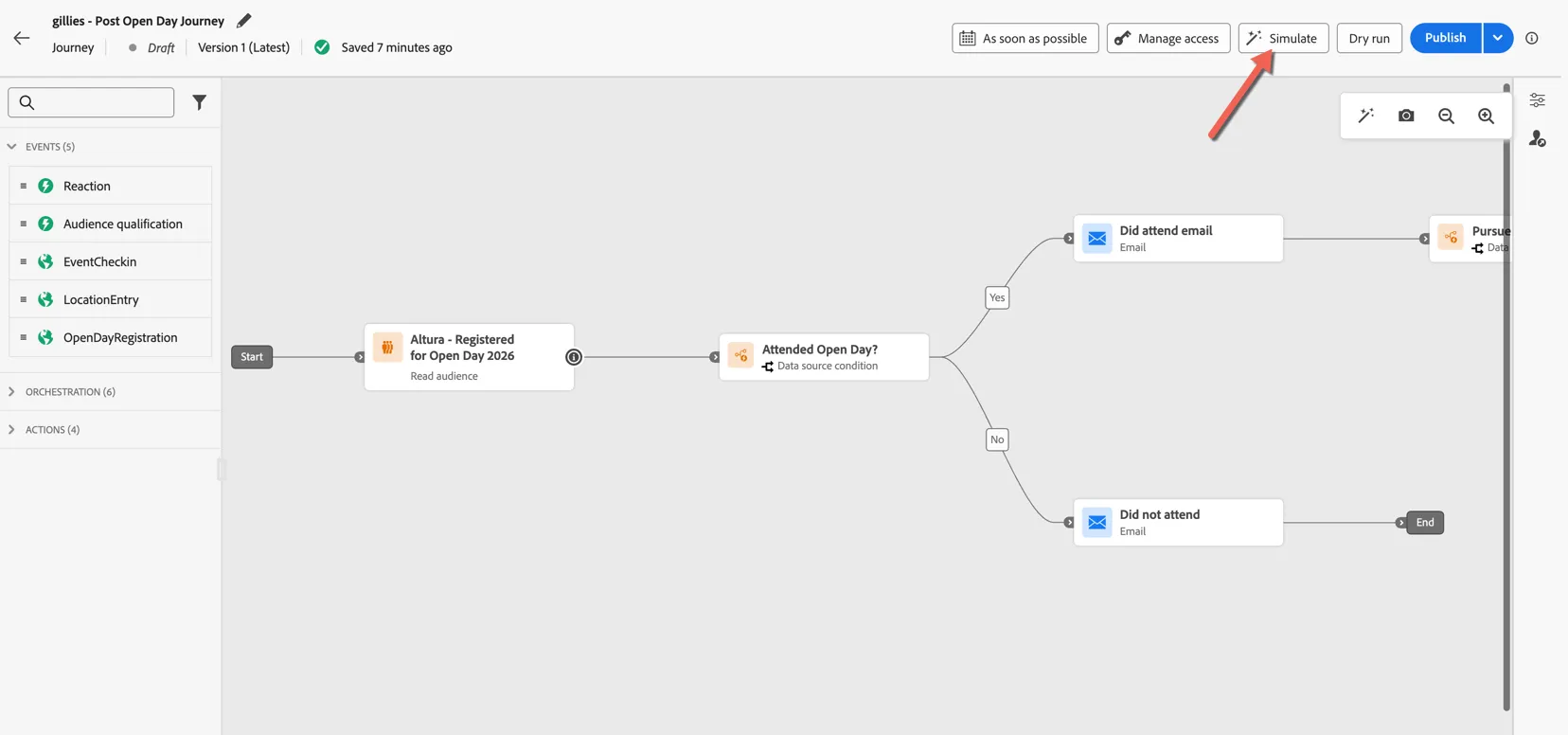Click the info marker on the audience node
The height and width of the screenshot is (735, 1568).
point(574,357)
